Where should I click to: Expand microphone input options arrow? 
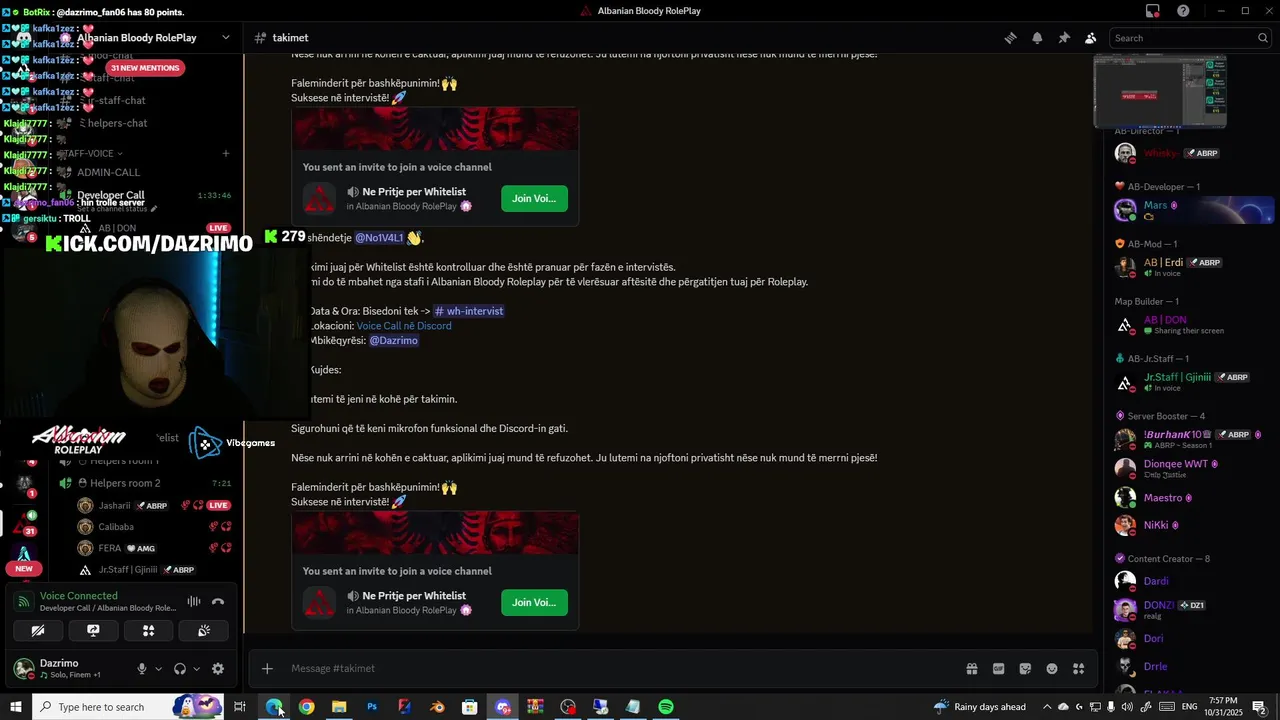(158, 669)
